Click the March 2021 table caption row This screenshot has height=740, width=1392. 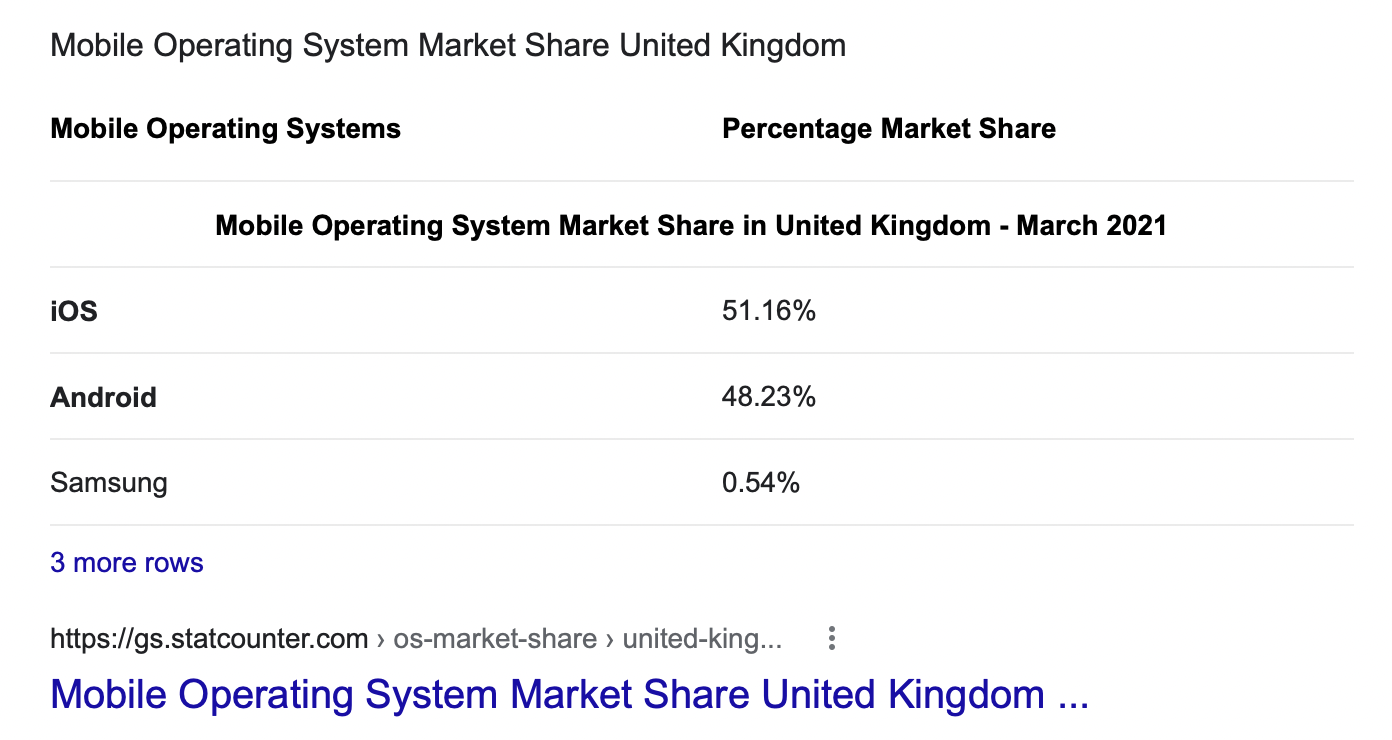click(691, 225)
